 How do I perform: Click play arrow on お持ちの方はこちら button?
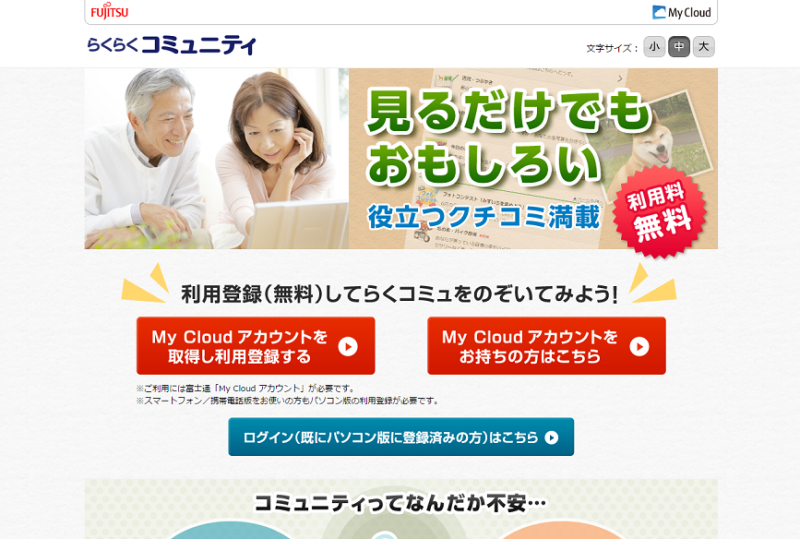pos(639,347)
